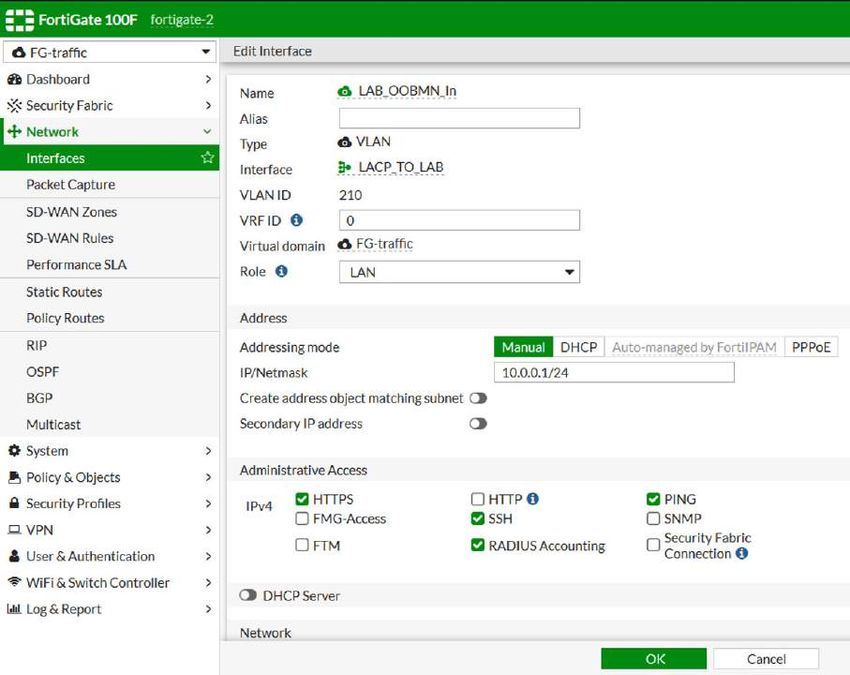Click the OK button
The image size is (850, 675).
click(x=654, y=659)
